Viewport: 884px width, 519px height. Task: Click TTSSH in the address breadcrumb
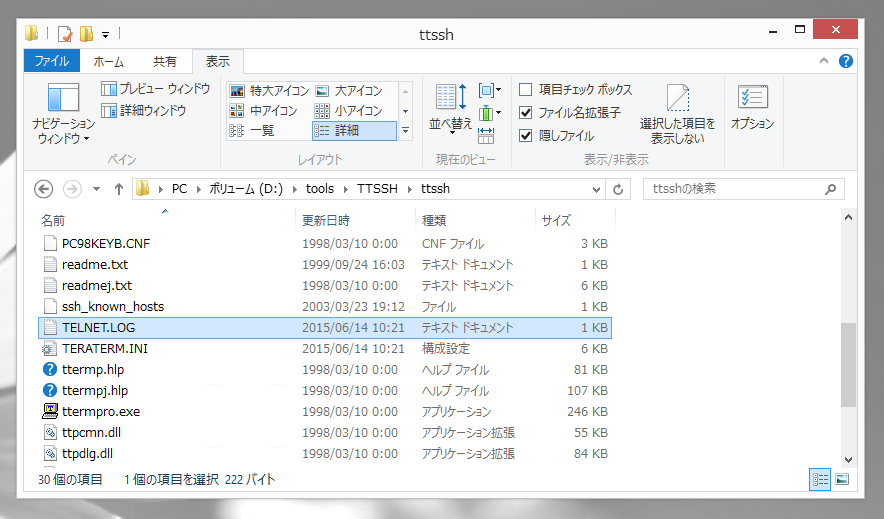(377, 189)
